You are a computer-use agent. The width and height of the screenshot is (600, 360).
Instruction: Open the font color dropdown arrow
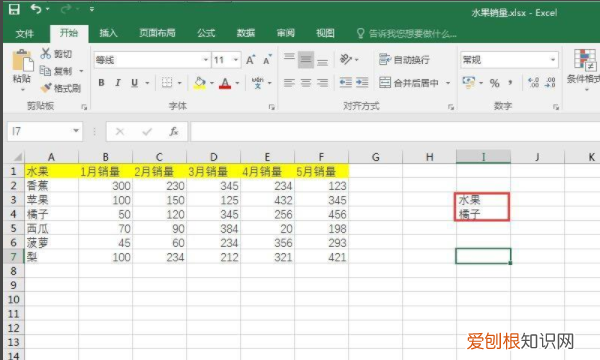(x=237, y=83)
